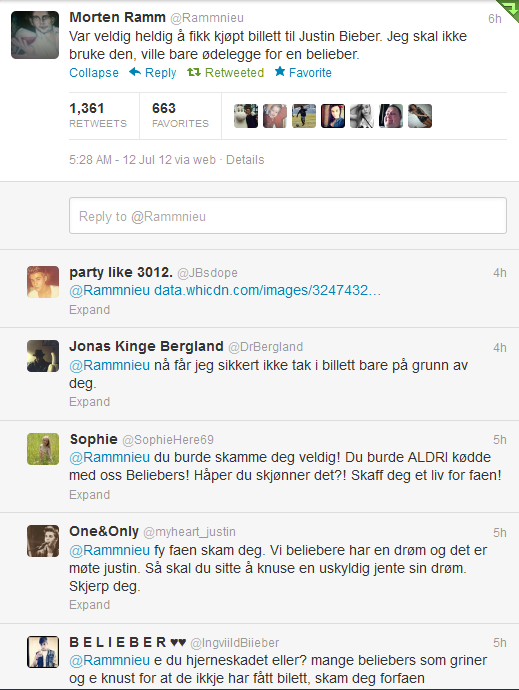View the 1,361 retweets list
Screen dimensions: 519x690
[x=98, y=115]
